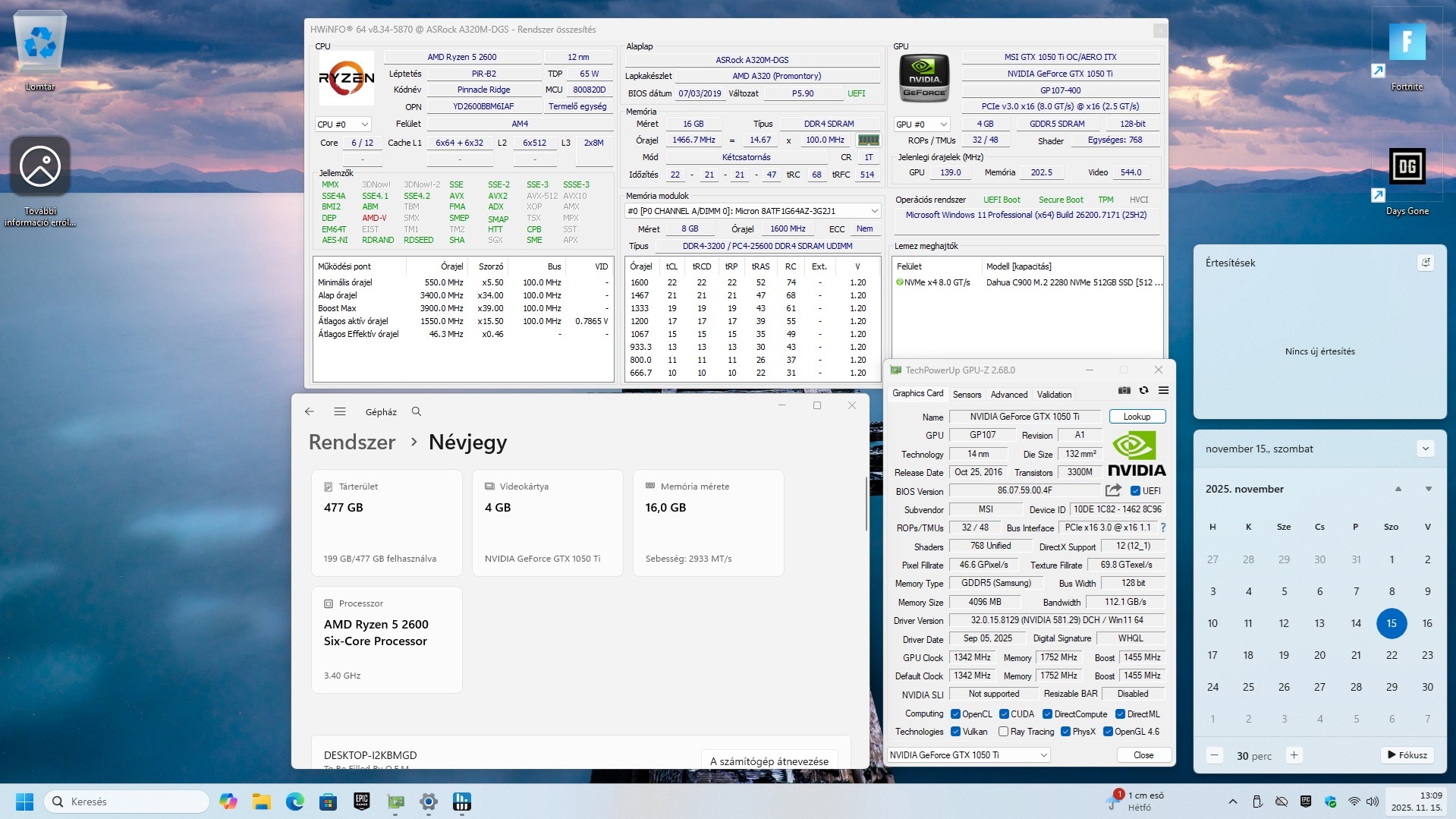
Task: Collapse the calendar panel with the chevron
Action: 1426,449
